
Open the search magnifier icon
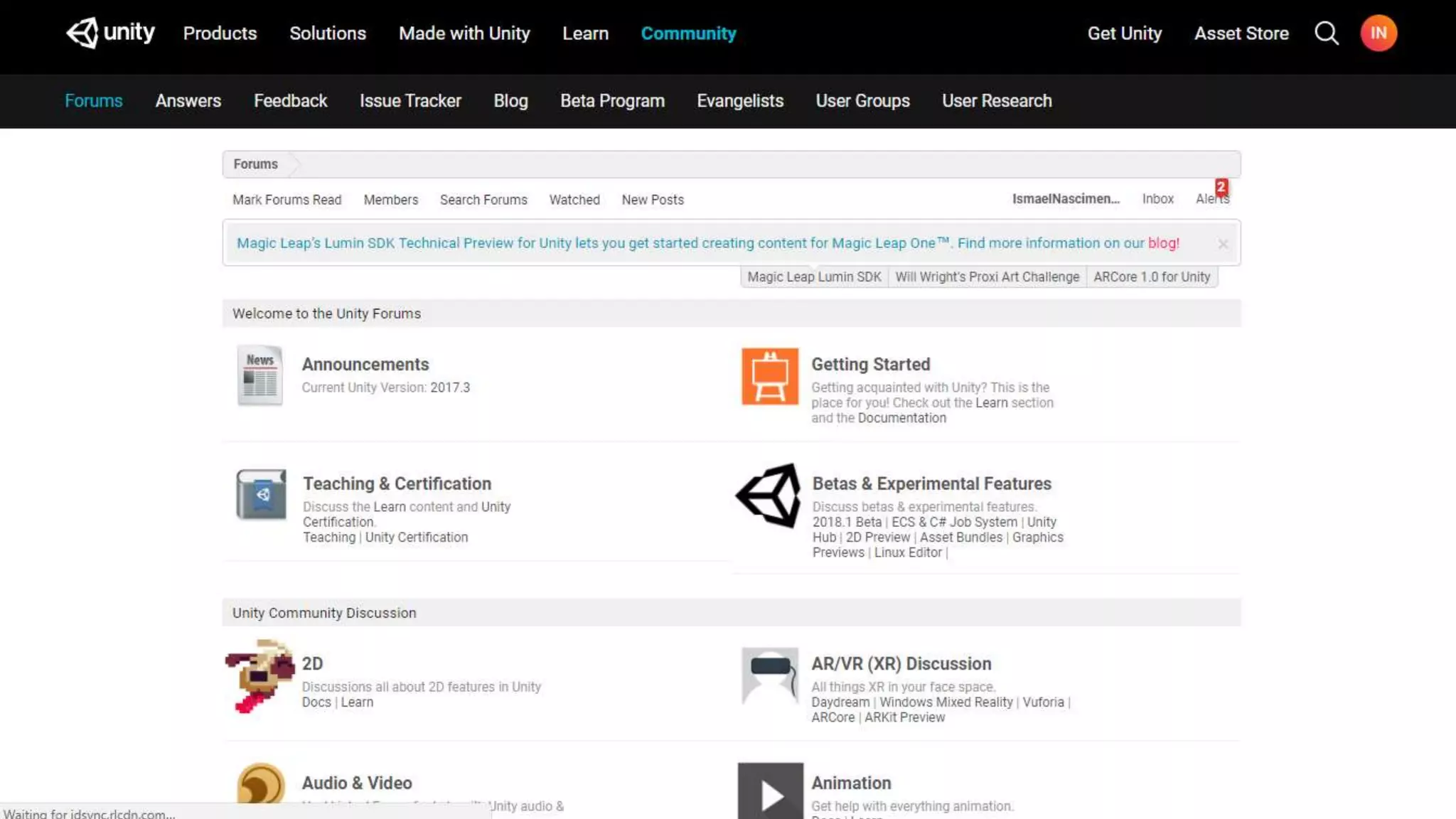click(x=1326, y=33)
